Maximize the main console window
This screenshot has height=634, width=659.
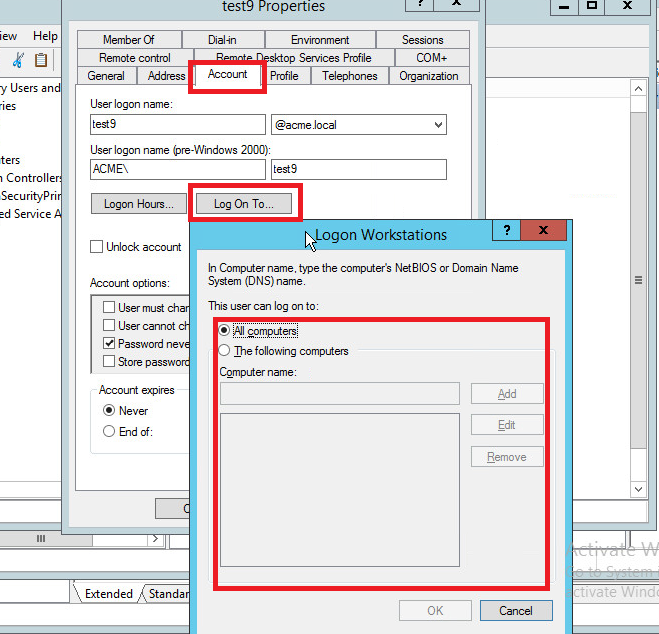click(x=592, y=6)
